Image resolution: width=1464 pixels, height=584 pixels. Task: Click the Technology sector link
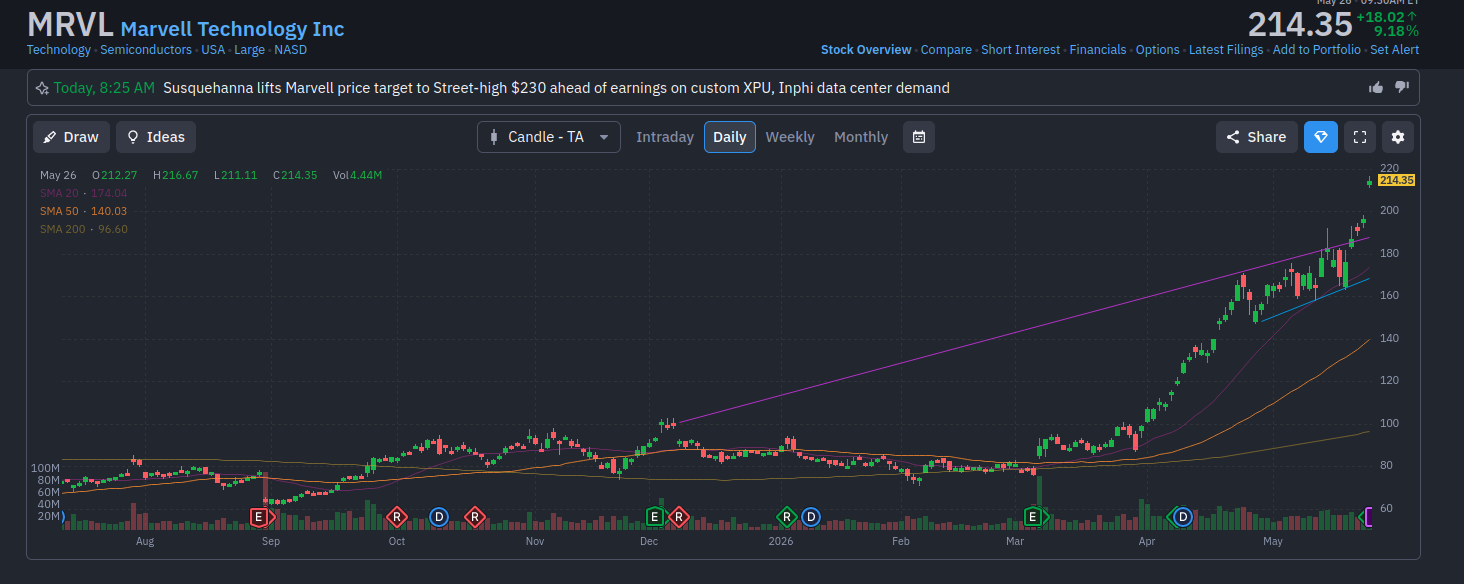coord(58,50)
